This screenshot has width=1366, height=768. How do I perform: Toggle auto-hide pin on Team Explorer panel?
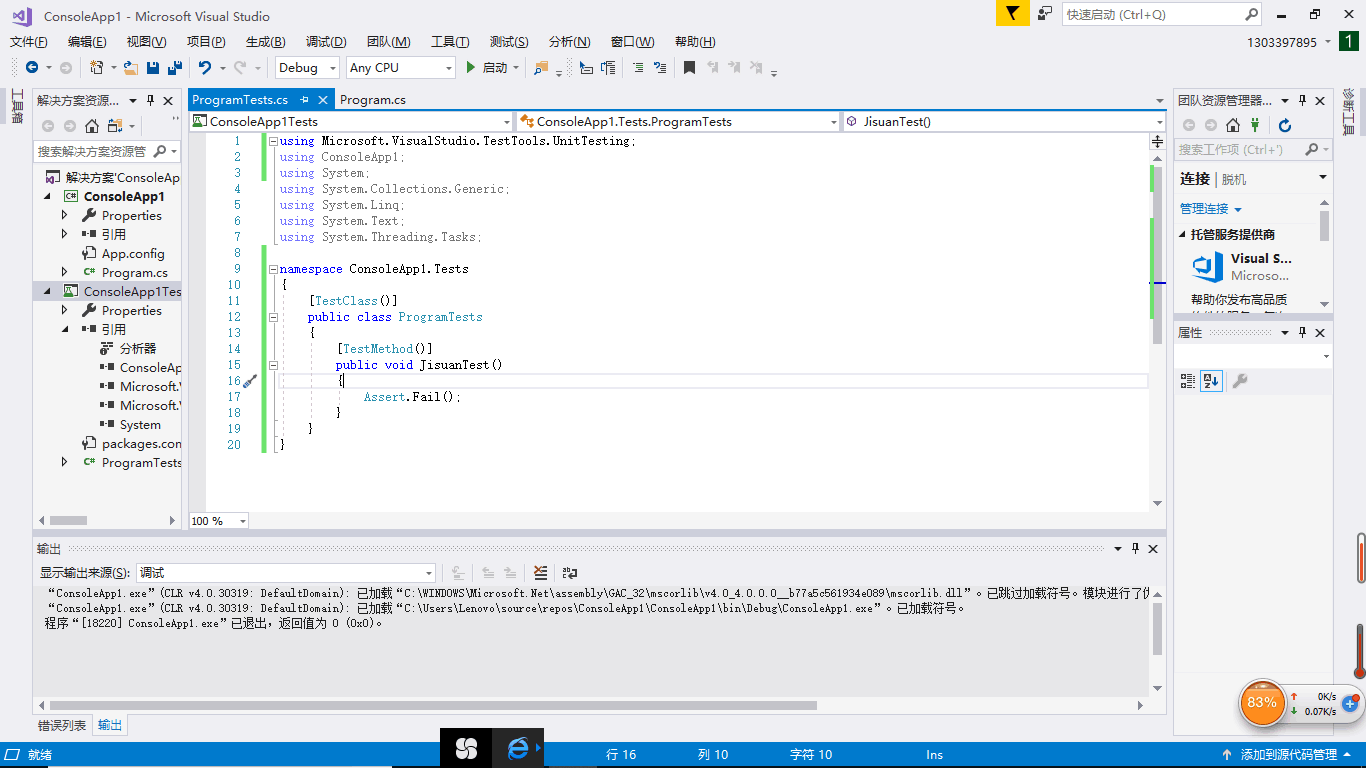pyautogui.click(x=1303, y=100)
